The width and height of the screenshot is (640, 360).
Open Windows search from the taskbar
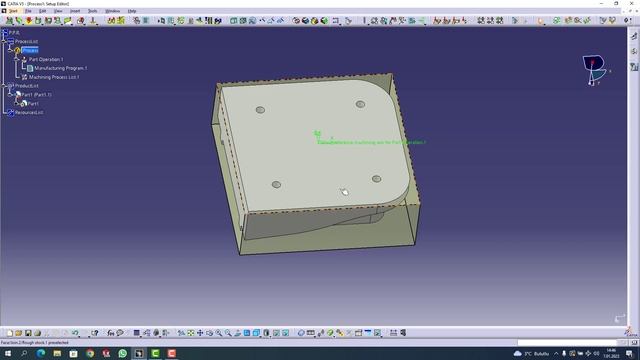[x=24, y=353]
